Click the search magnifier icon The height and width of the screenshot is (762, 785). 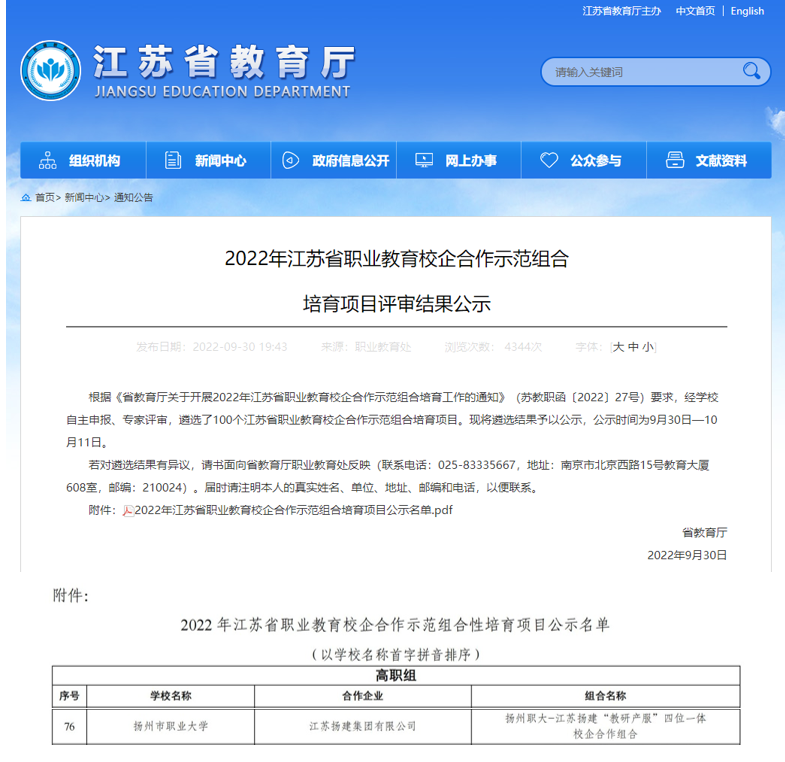tap(751, 71)
